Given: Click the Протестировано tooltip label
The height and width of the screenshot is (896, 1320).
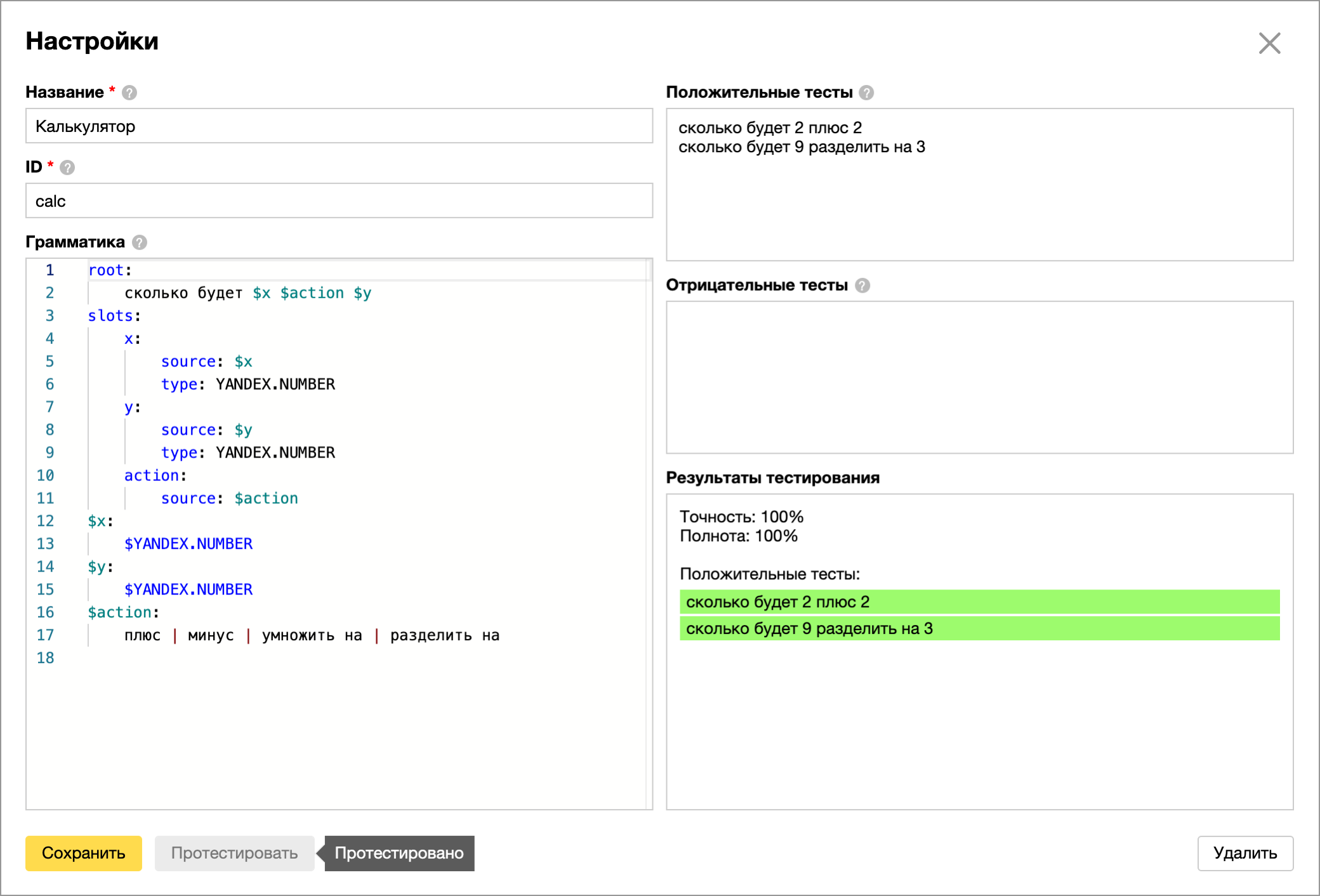Looking at the screenshot, I should [399, 853].
